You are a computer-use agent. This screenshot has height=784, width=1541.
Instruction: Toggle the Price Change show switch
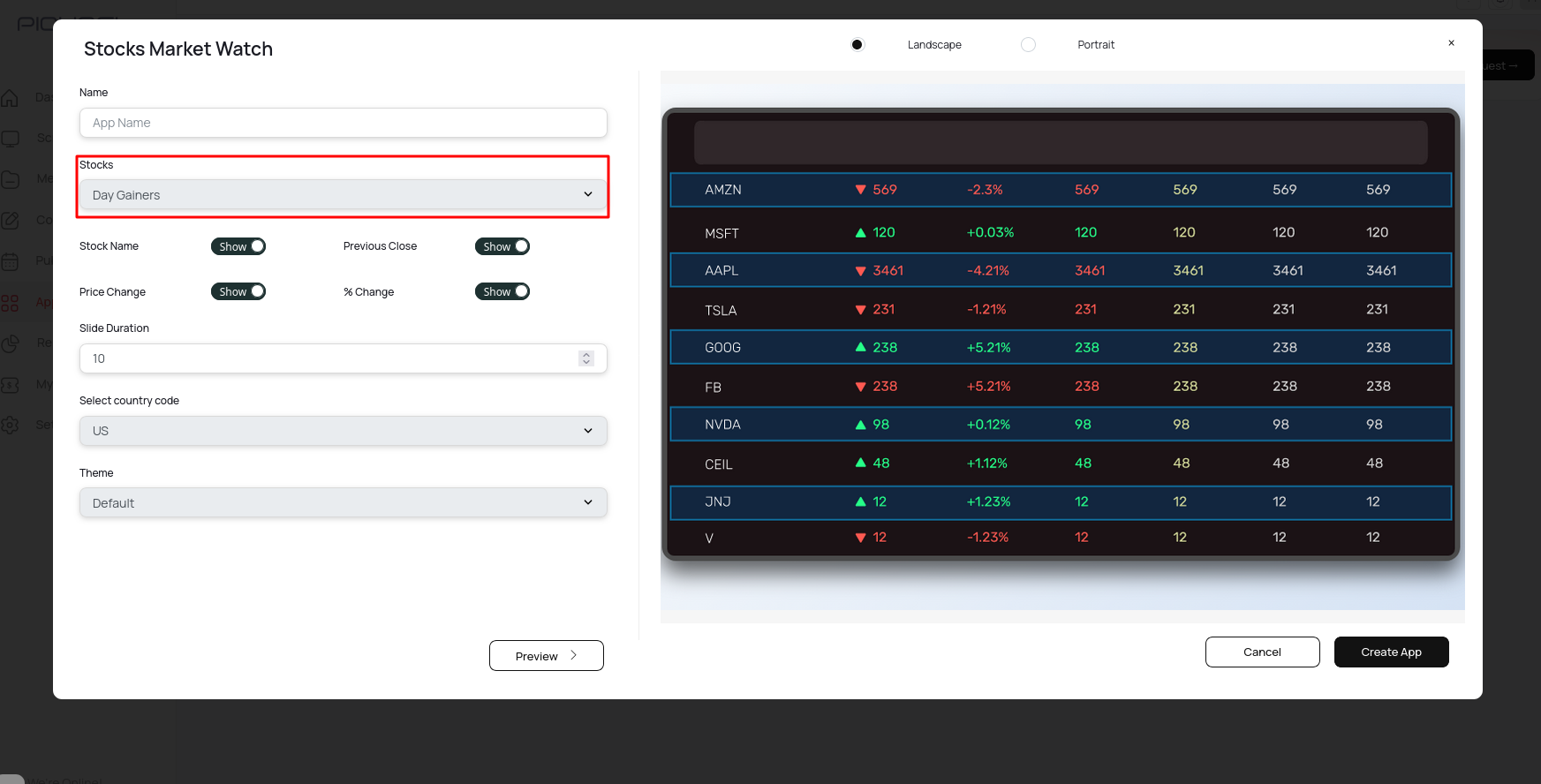click(x=238, y=291)
